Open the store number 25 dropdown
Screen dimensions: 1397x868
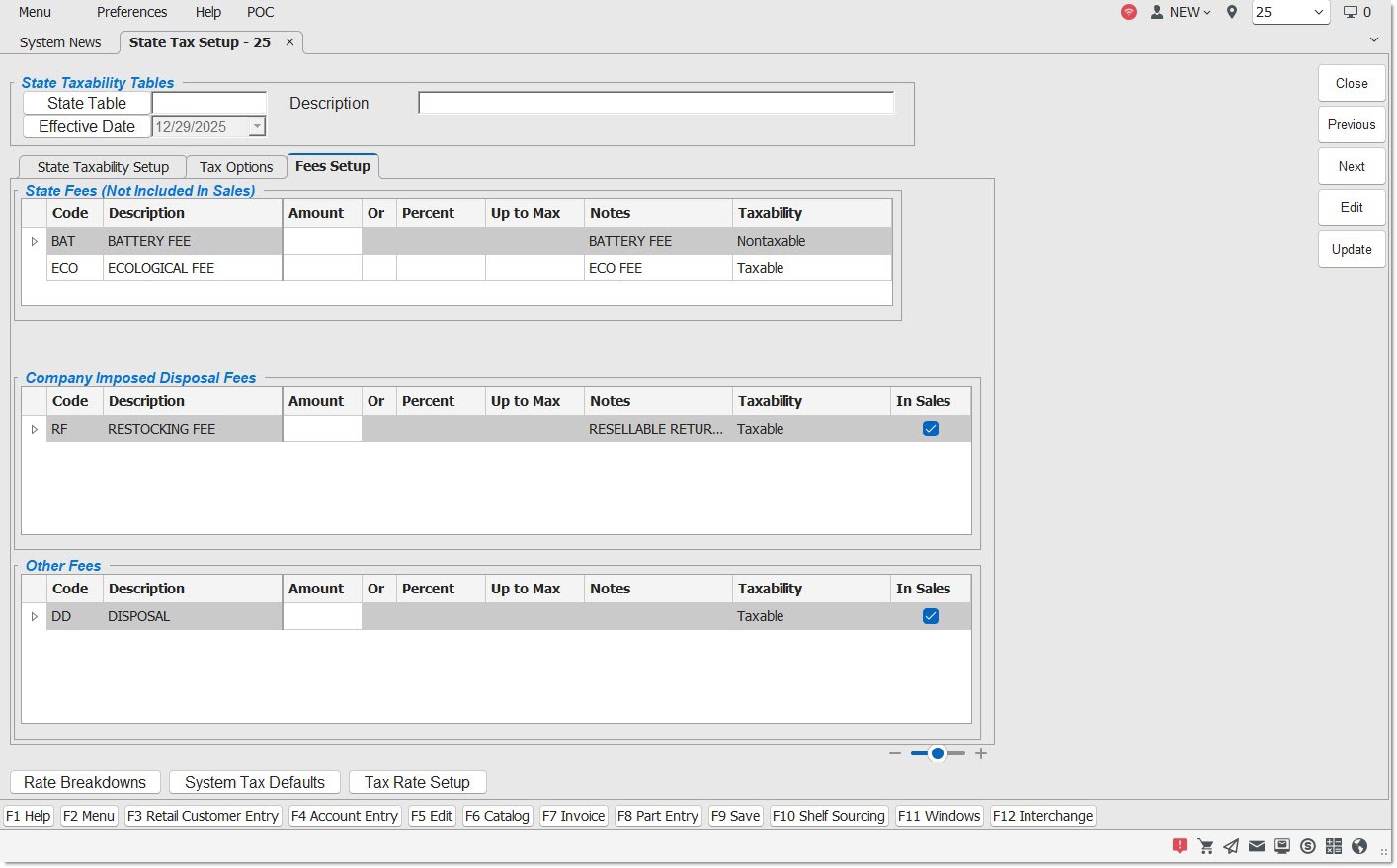pos(1318,12)
